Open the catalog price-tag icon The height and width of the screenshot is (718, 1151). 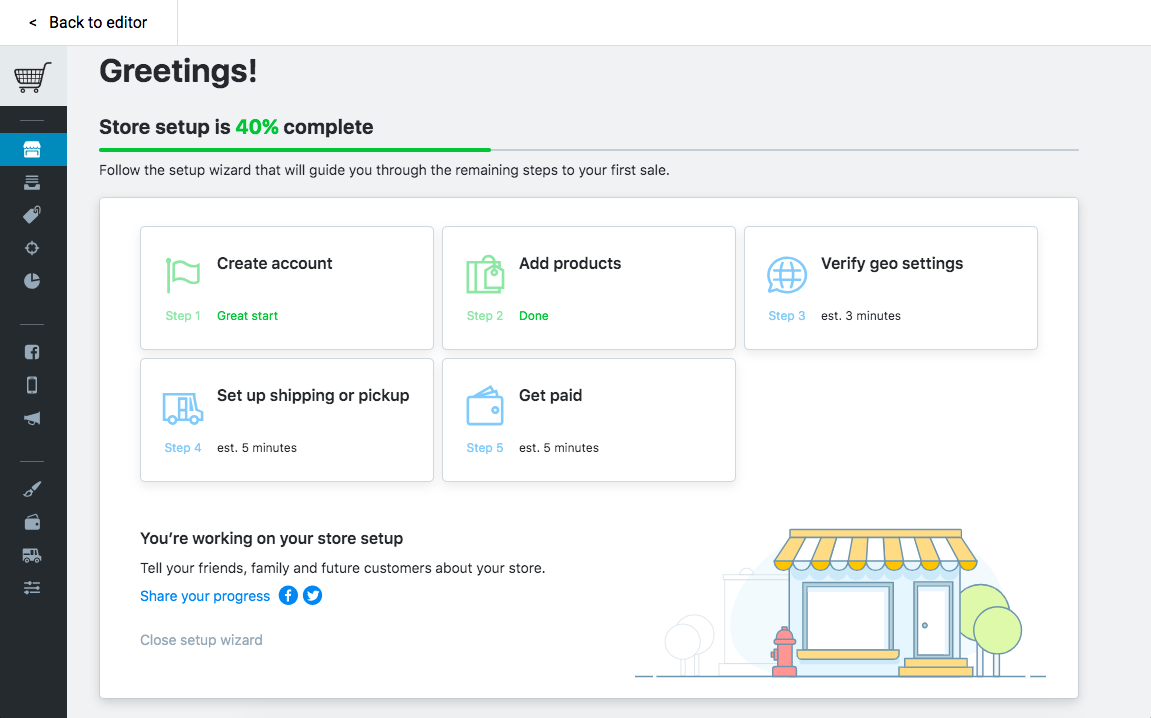pyautogui.click(x=33, y=214)
